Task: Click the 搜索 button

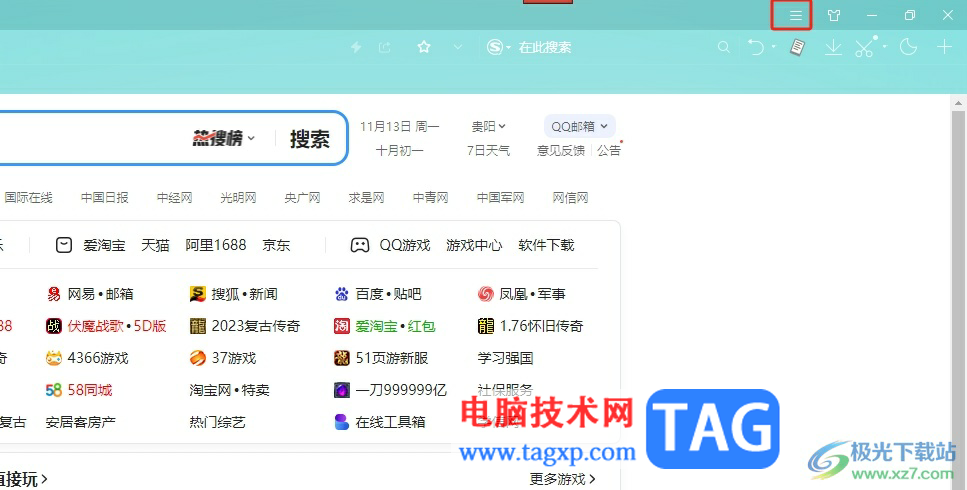Action: [310, 139]
